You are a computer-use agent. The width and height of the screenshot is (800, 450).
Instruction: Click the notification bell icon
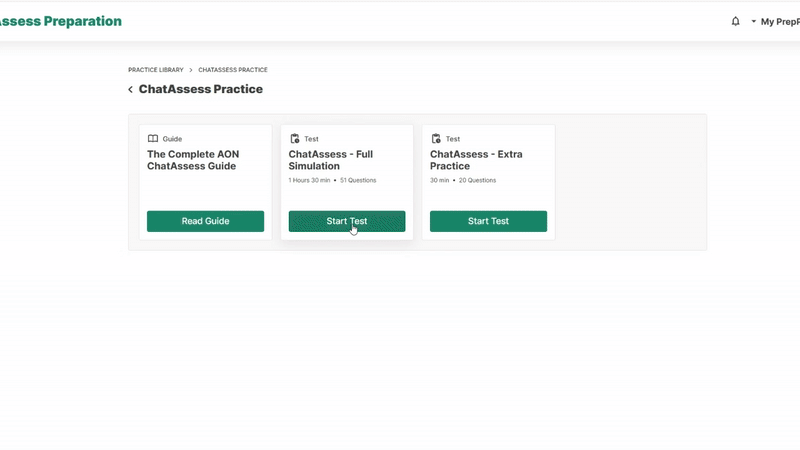click(736, 21)
